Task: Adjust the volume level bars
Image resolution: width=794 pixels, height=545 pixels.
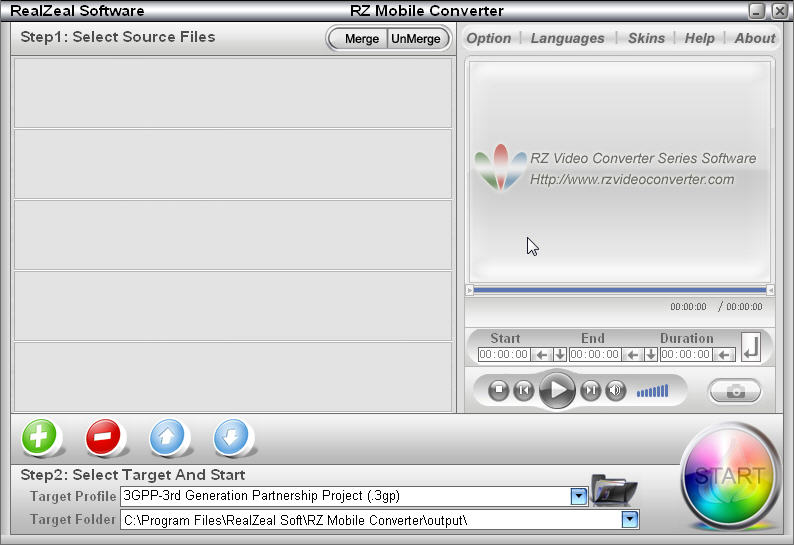Action: tap(652, 391)
